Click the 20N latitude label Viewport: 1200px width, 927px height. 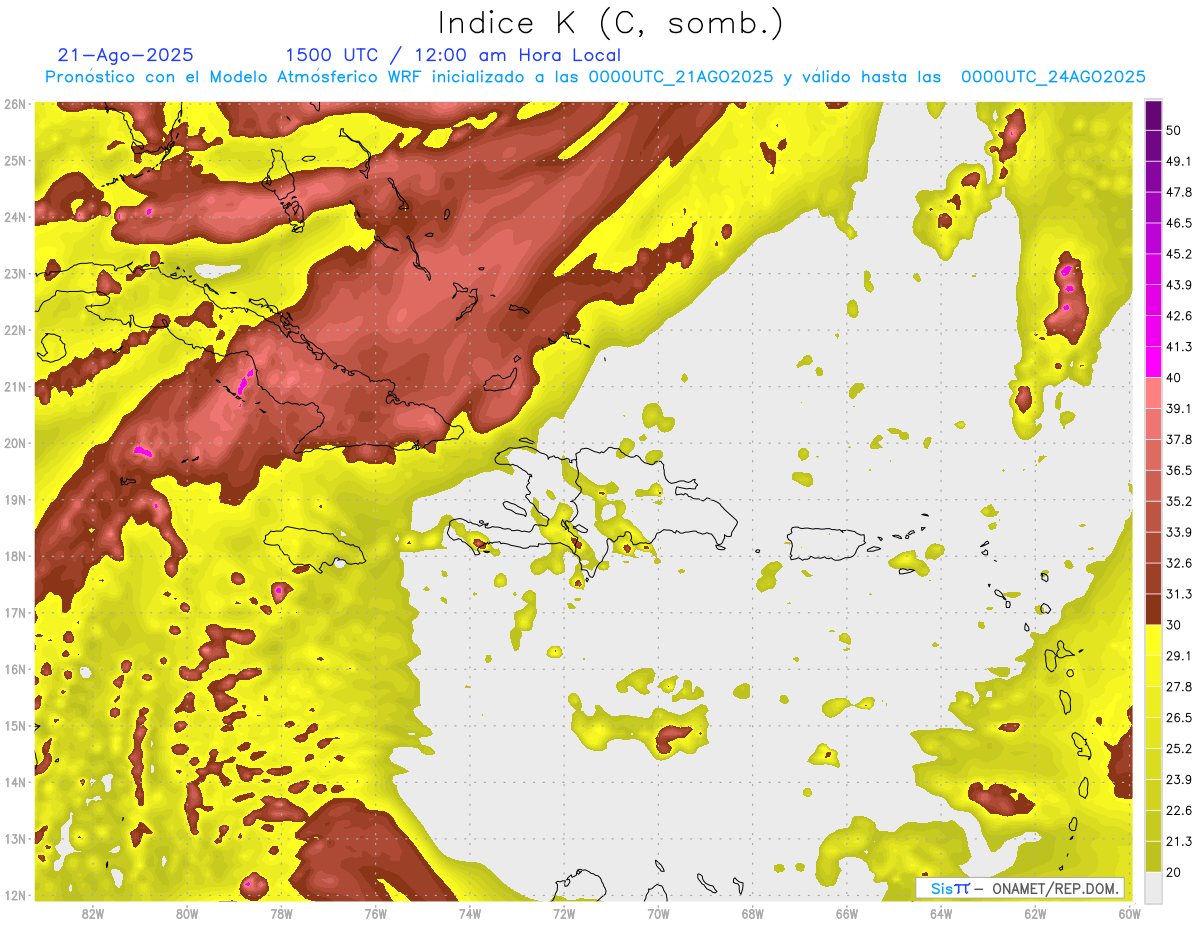[15, 443]
